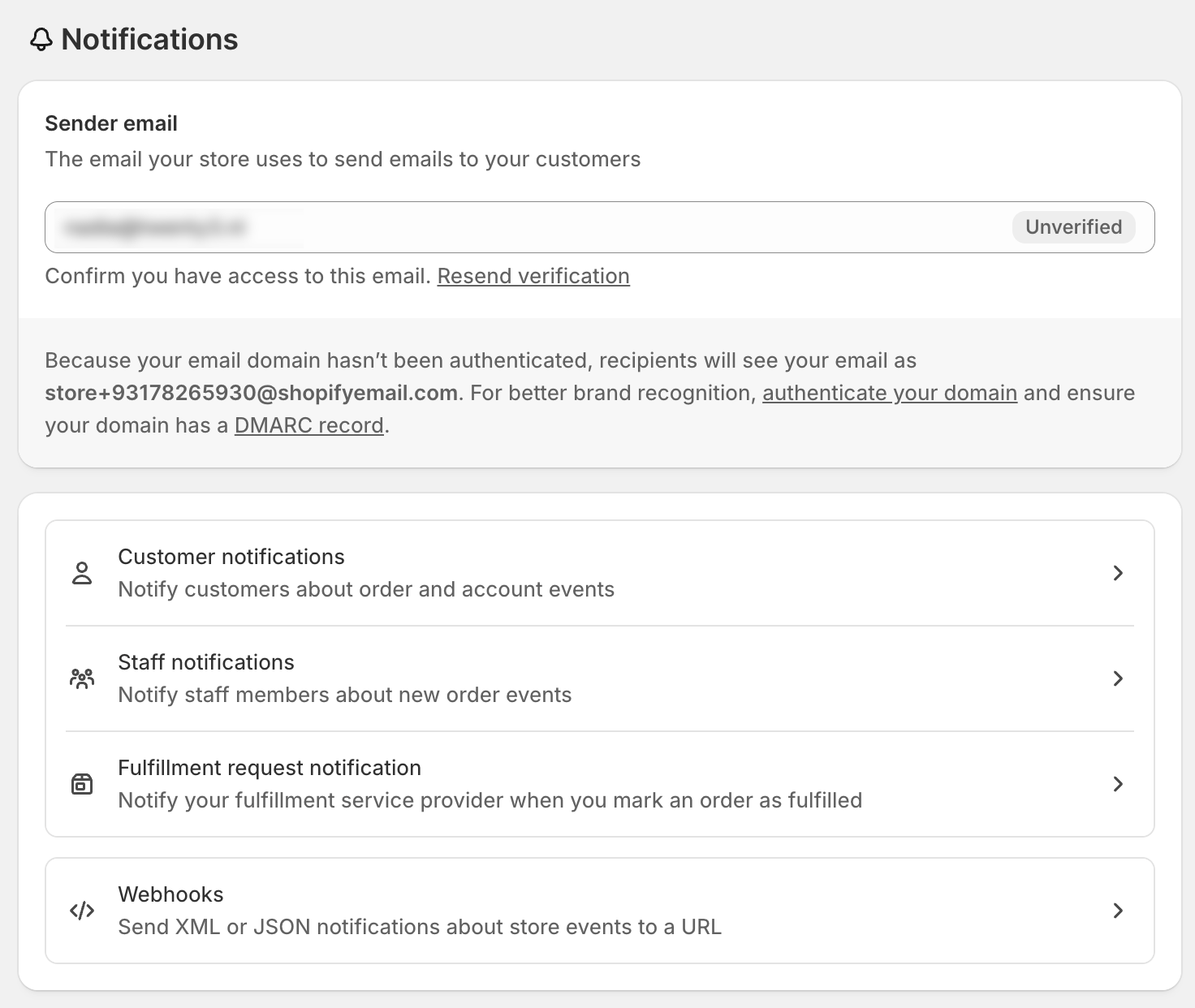Open the Customer notifications row title
Image resolution: width=1195 pixels, height=1008 pixels.
point(231,557)
